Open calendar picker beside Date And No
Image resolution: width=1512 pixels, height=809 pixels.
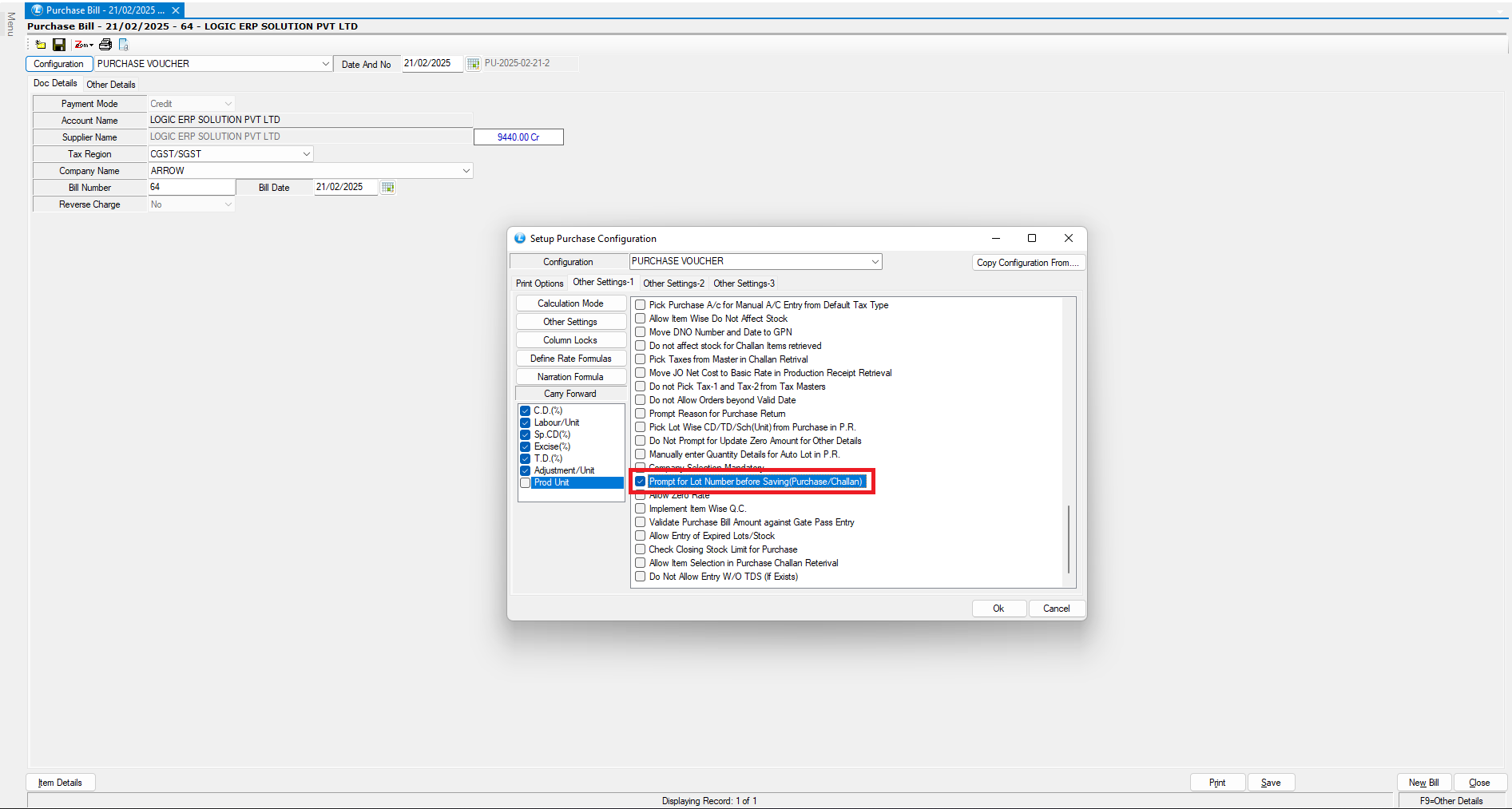[473, 64]
